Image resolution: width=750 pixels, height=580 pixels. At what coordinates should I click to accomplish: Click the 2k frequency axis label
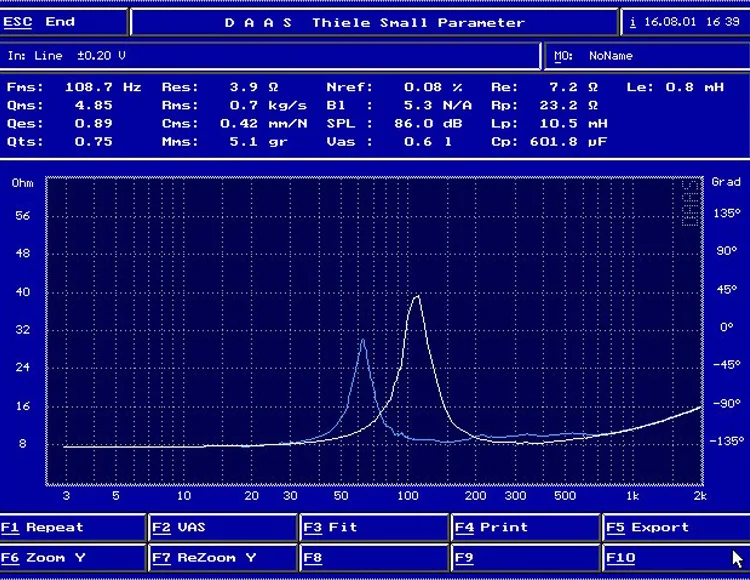click(700, 496)
